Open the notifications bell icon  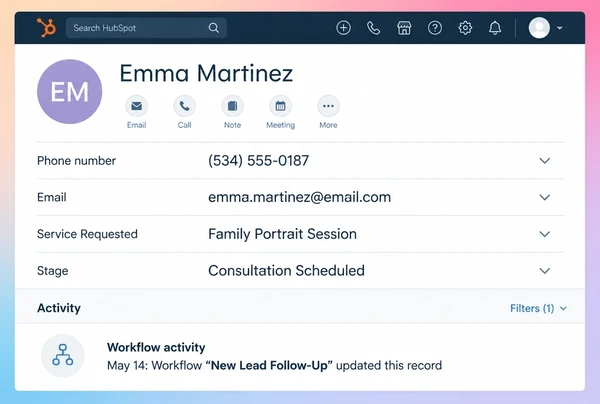click(495, 28)
